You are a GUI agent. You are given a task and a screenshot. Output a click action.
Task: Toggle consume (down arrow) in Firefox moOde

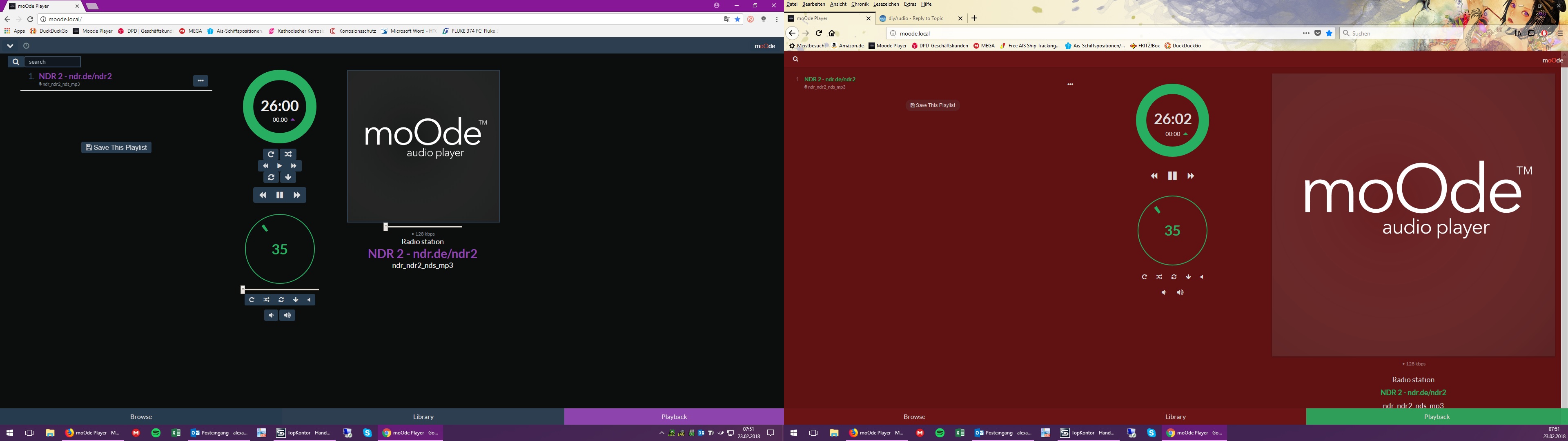pos(1188,277)
